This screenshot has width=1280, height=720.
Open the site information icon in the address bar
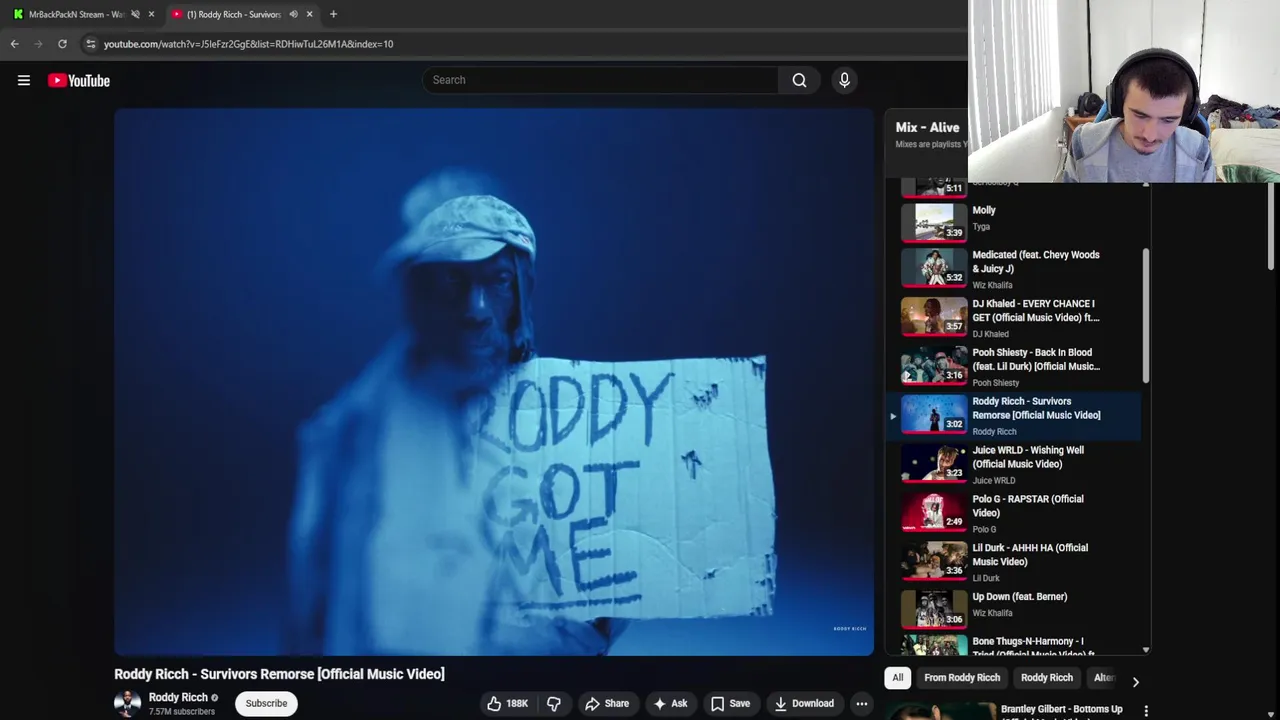90,44
